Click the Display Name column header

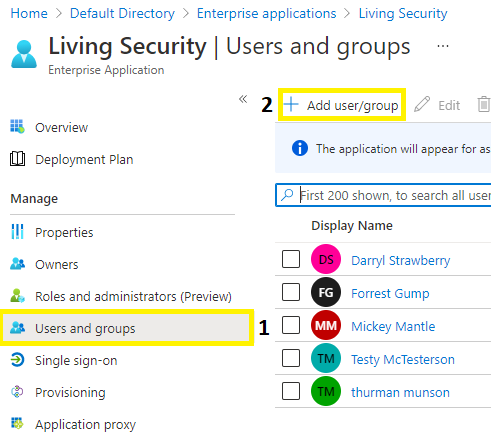pos(352,226)
